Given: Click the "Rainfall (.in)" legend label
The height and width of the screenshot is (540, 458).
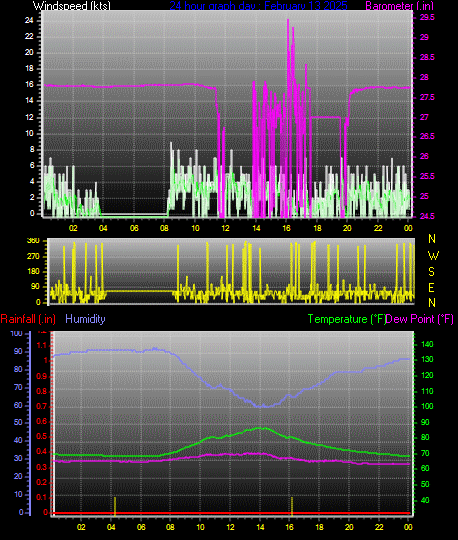Looking at the screenshot, I should 28,319.
